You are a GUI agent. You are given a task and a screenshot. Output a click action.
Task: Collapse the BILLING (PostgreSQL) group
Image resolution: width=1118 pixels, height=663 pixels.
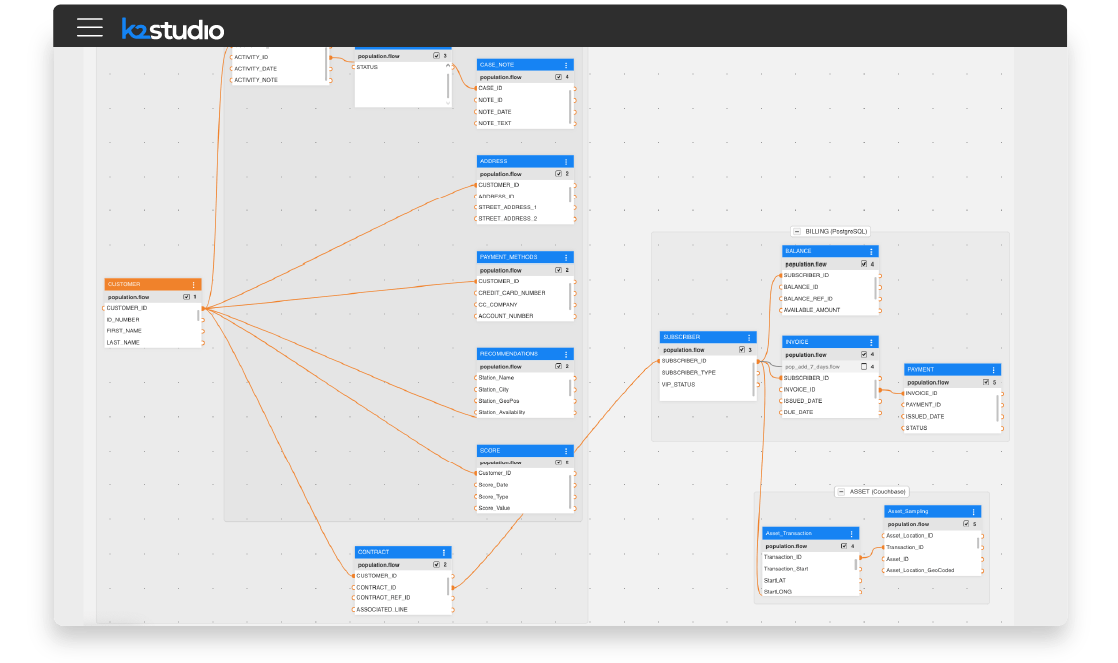(x=796, y=232)
